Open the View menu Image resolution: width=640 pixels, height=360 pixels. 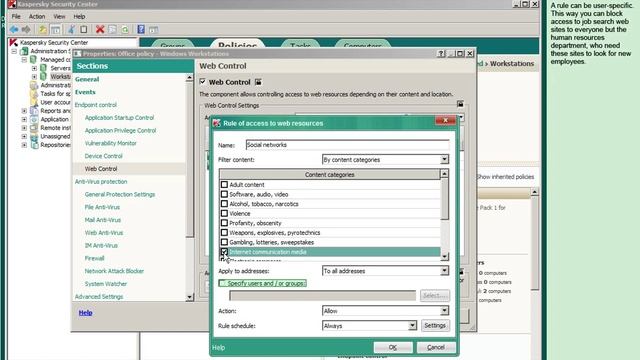click(x=59, y=17)
